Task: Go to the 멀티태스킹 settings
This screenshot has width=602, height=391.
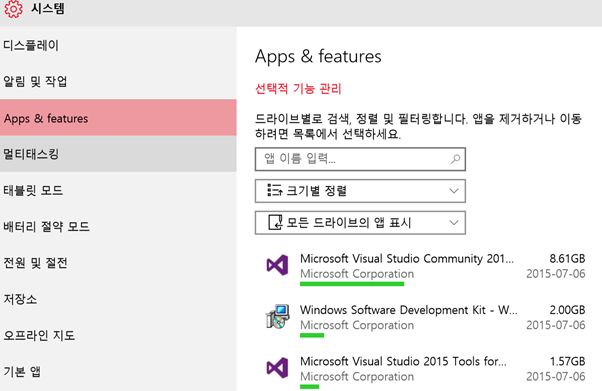Action: (118, 154)
